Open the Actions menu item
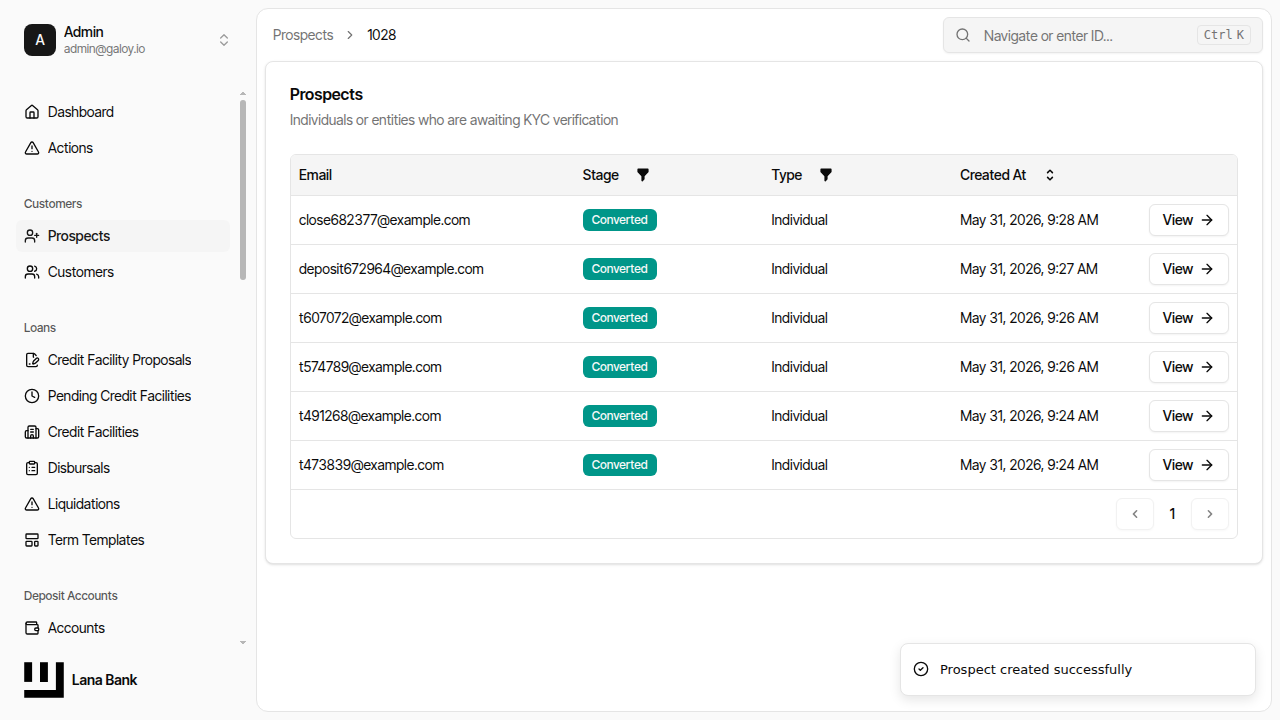Screen dimensions: 1280x720 pyautogui.click(x=123, y=148)
